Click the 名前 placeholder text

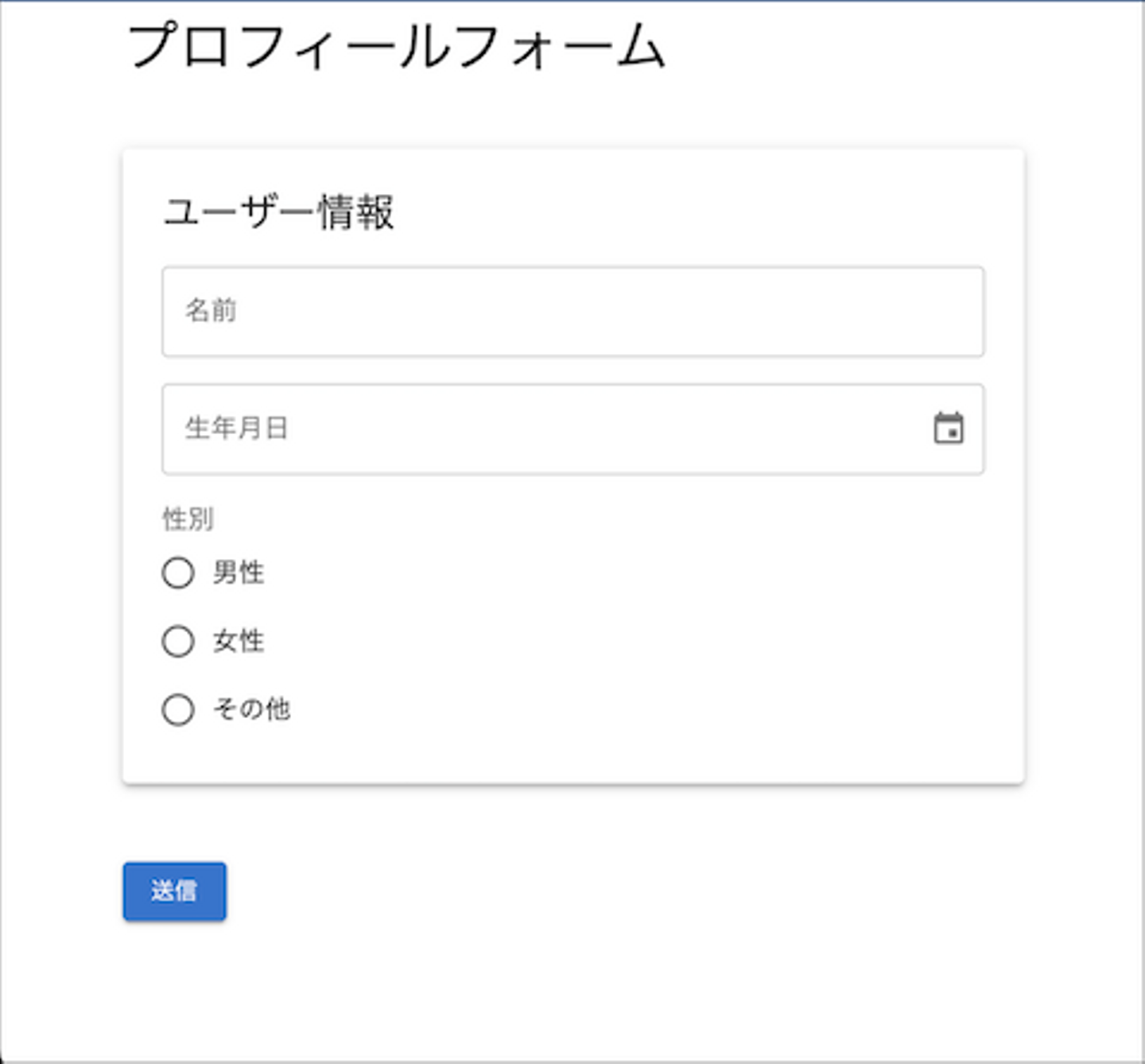211,310
